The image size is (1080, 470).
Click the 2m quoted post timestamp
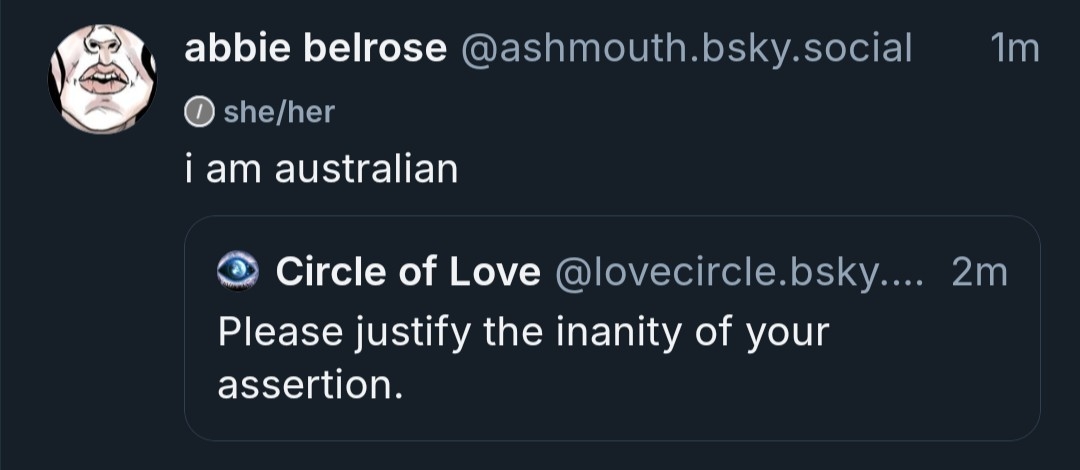[979, 271]
